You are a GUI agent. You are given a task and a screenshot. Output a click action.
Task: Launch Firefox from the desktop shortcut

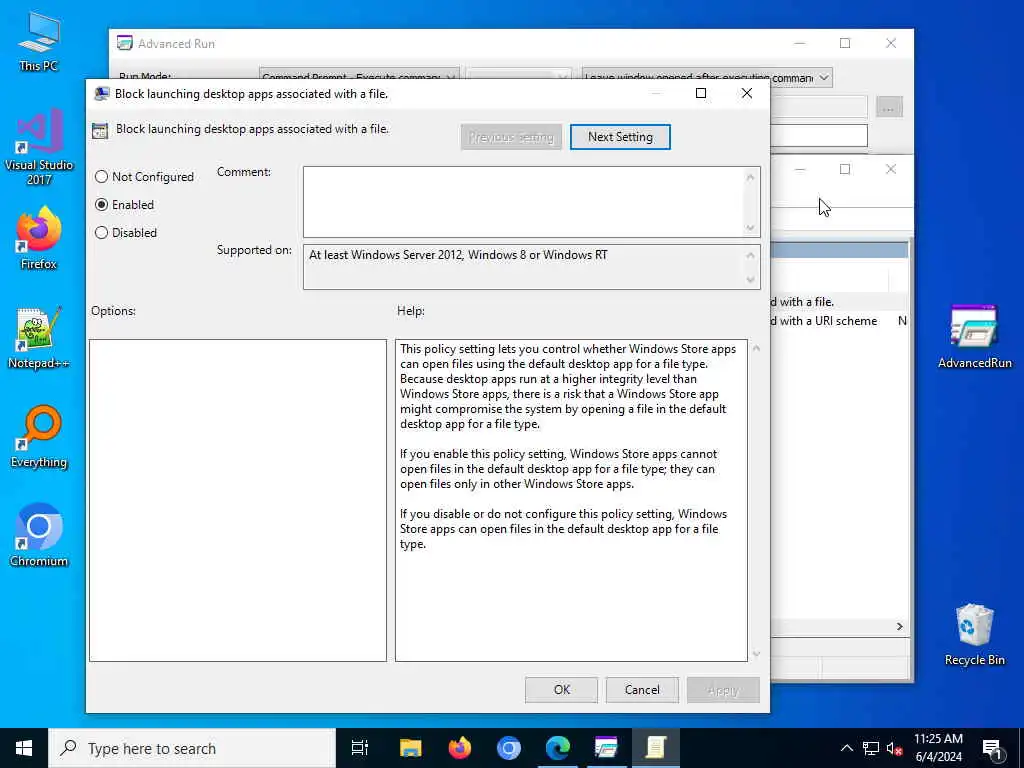(x=39, y=238)
